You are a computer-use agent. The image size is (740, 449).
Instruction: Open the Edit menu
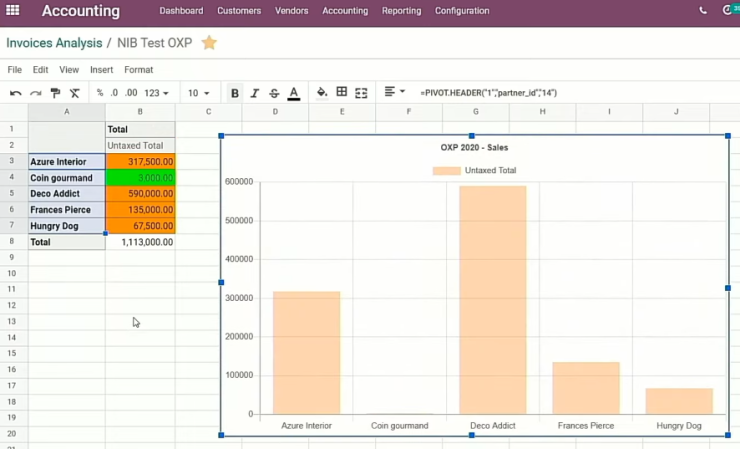point(40,69)
